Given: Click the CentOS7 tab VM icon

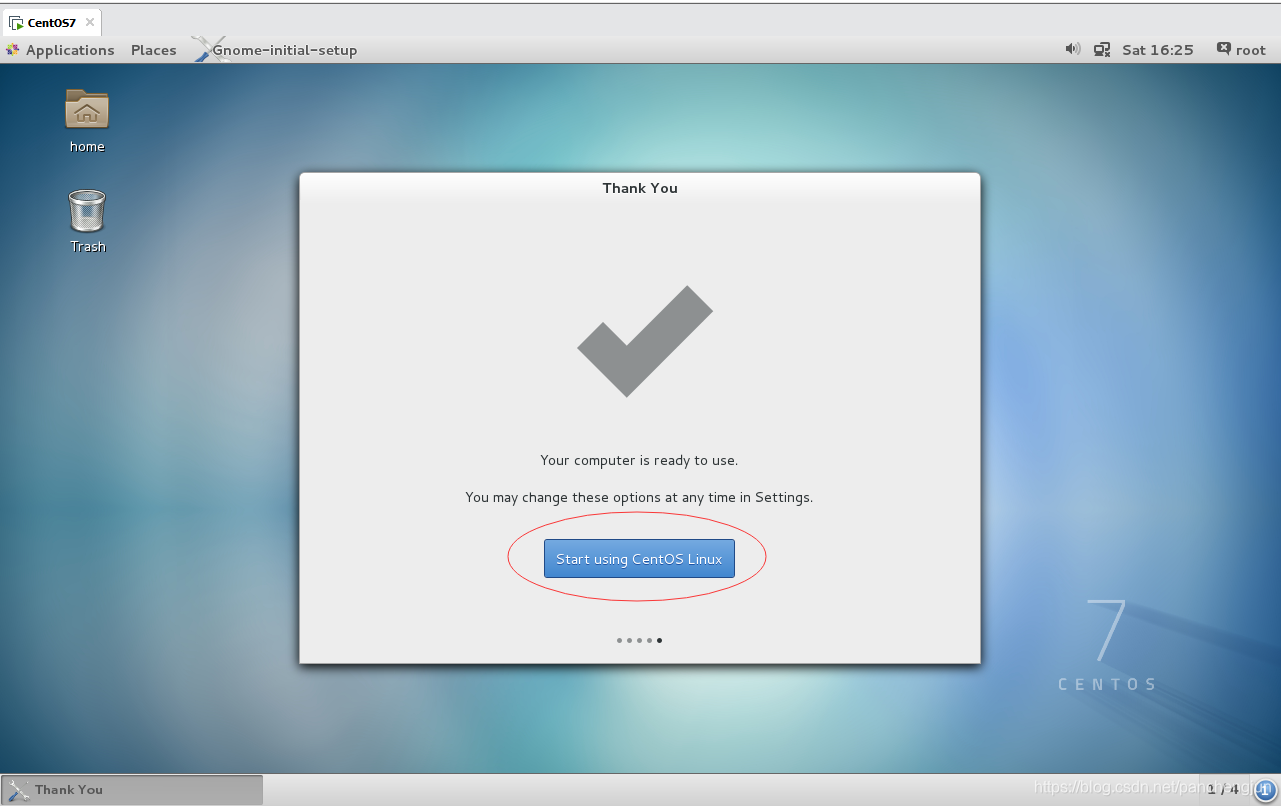Looking at the screenshot, I should (x=16, y=23).
